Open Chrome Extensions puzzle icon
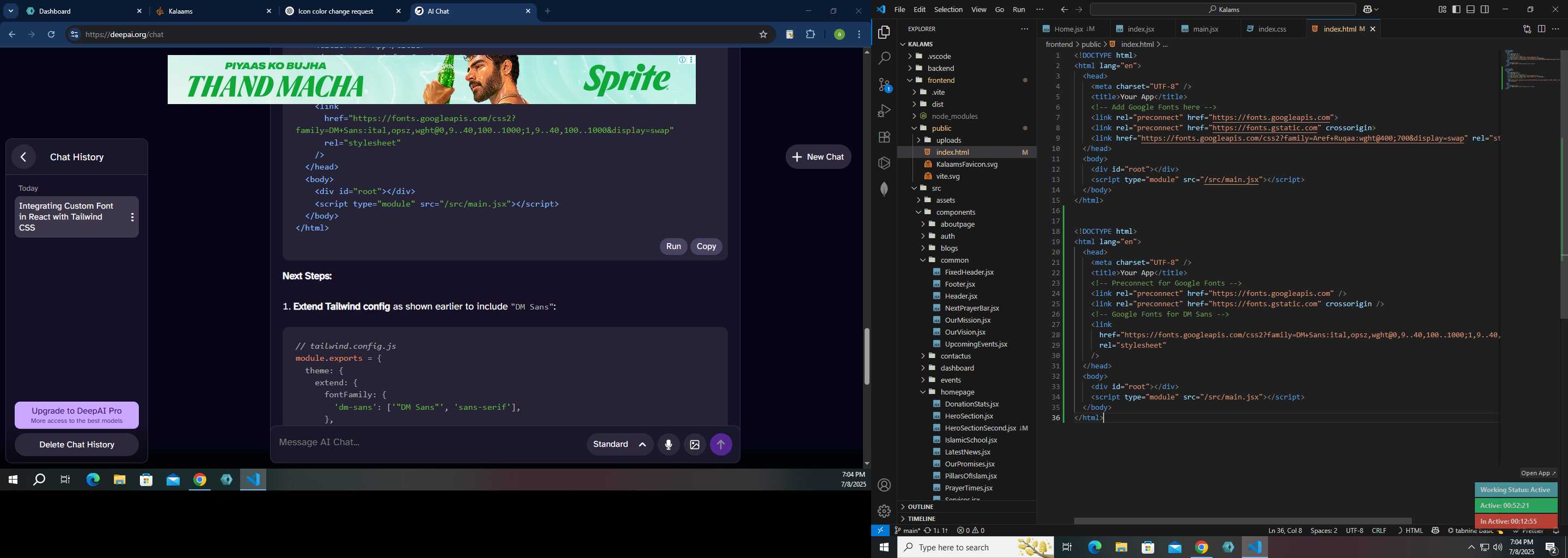 click(x=810, y=35)
